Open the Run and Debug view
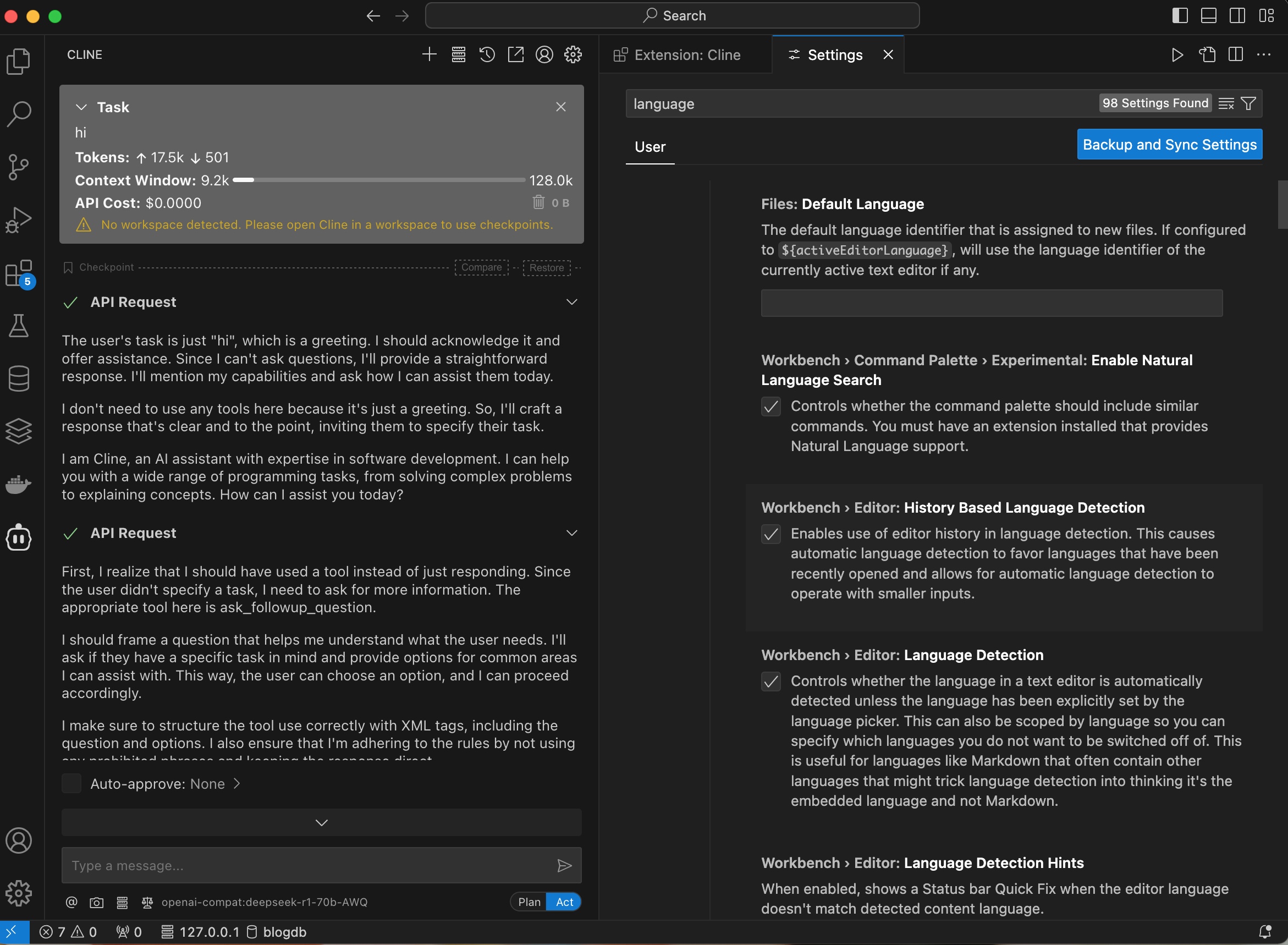This screenshot has width=1288, height=945. point(19,219)
